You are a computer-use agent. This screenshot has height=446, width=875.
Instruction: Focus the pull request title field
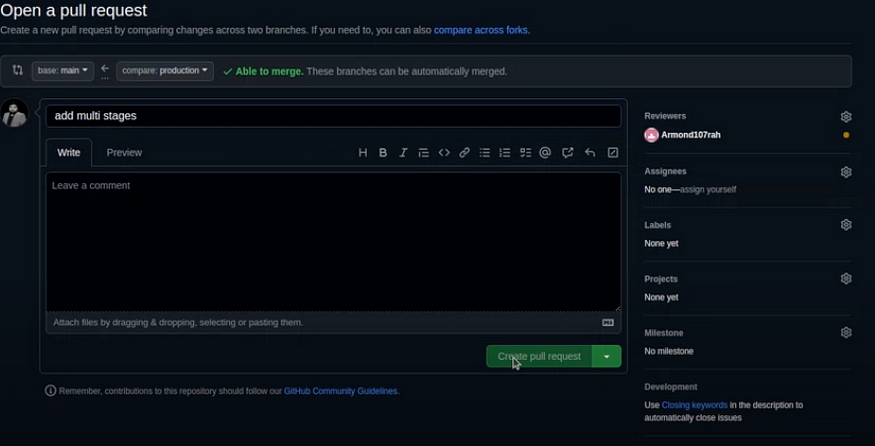tap(333, 116)
